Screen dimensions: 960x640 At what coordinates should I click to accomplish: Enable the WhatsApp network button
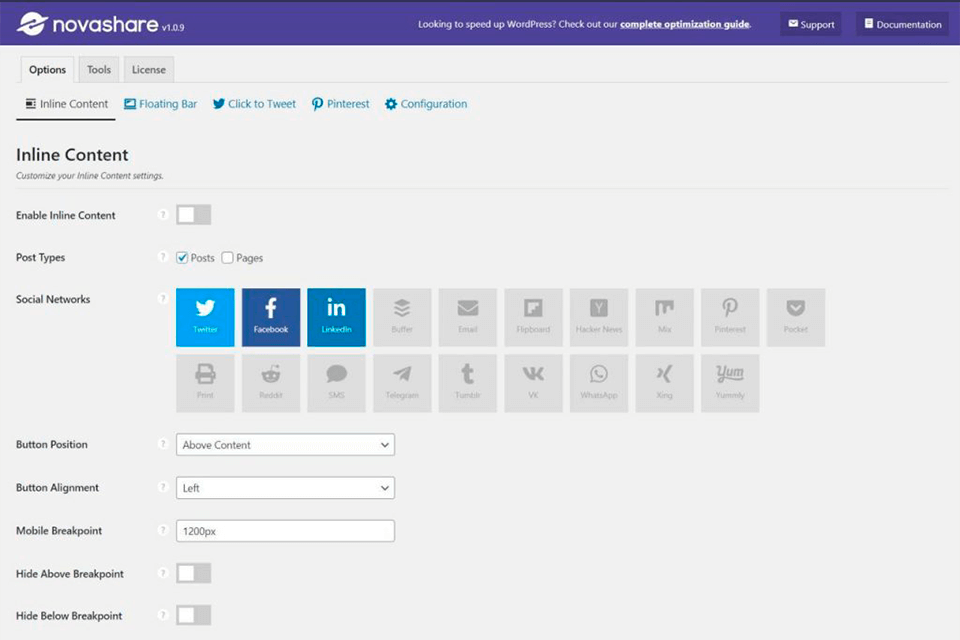pyautogui.click(x=599, y=383)
